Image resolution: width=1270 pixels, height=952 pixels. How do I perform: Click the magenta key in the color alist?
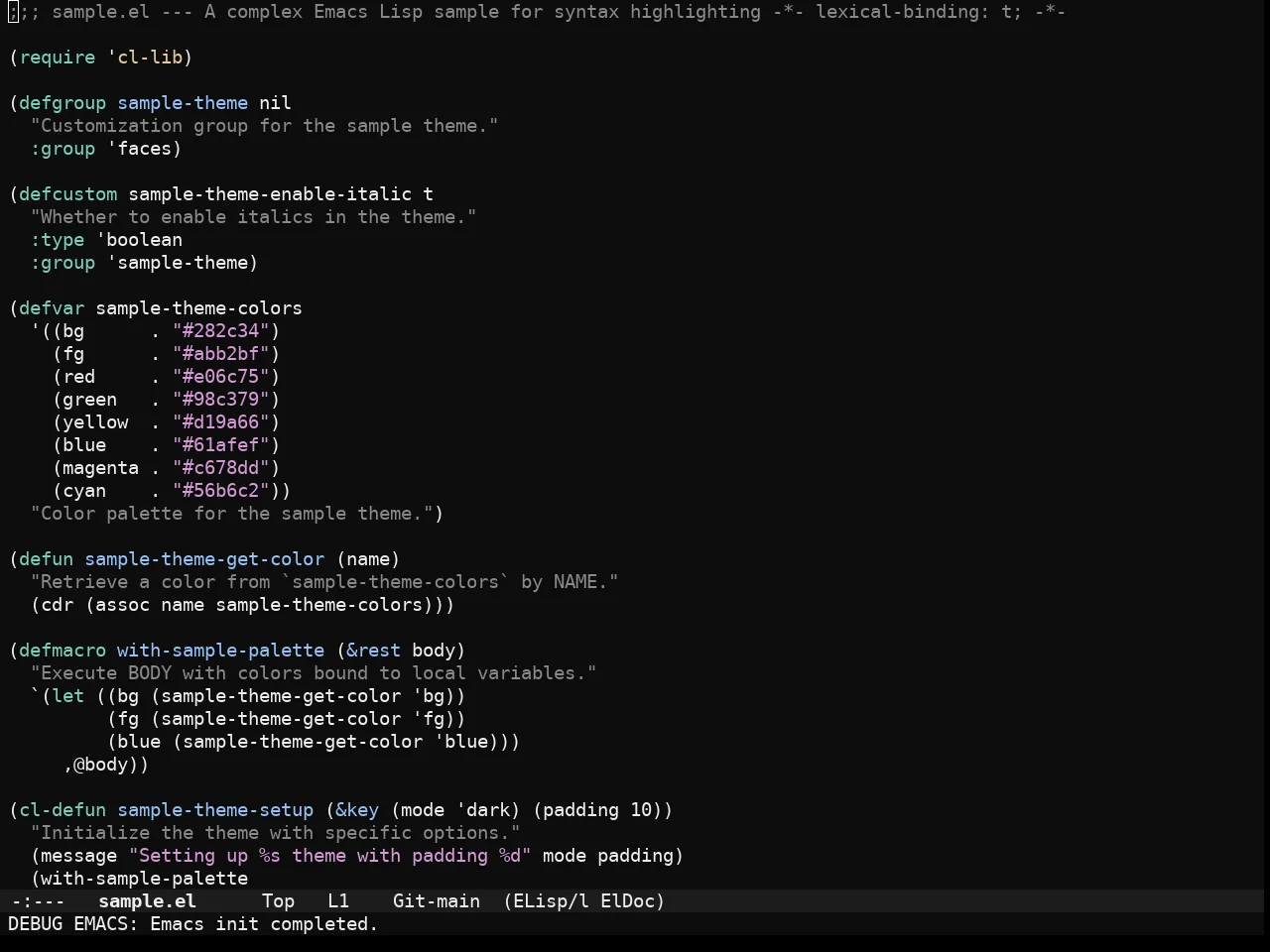tap(101, 468)
